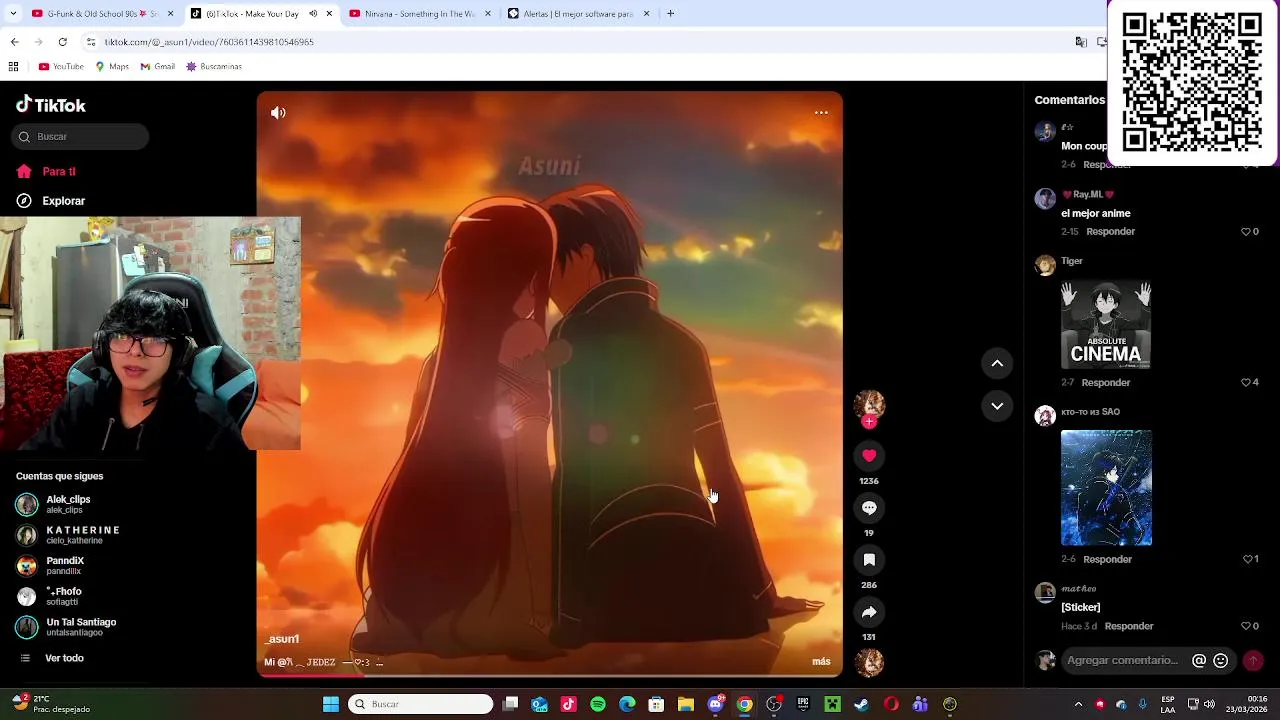1280x720 pixels.
Task: Open the YouTube bookmark
Action: 61,67
